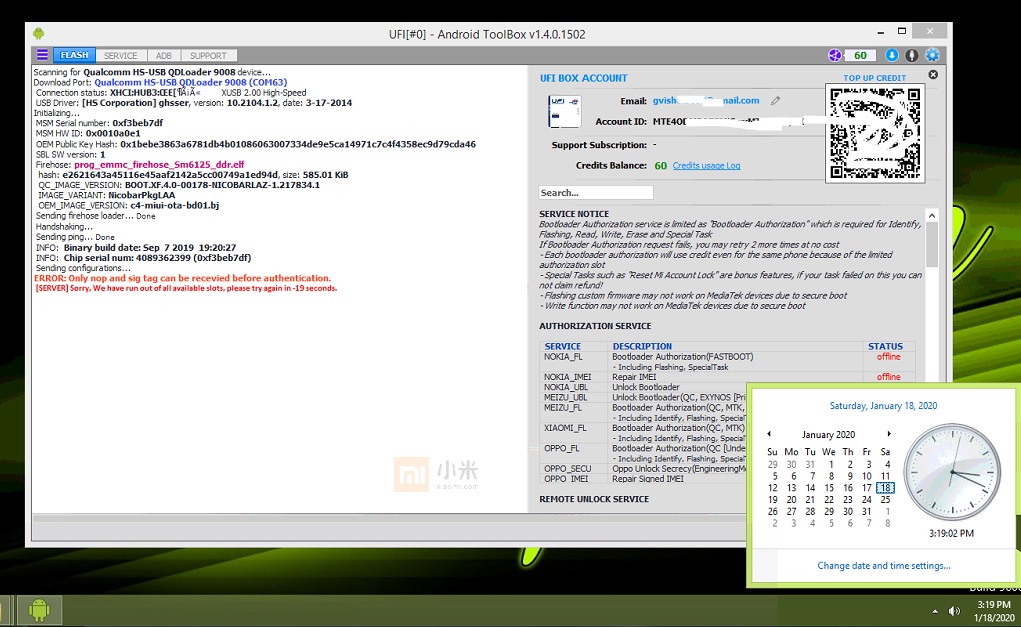Screen dimensions: 1021x627
Task: Open the Credits usage Log link
Action: (706, 165)
